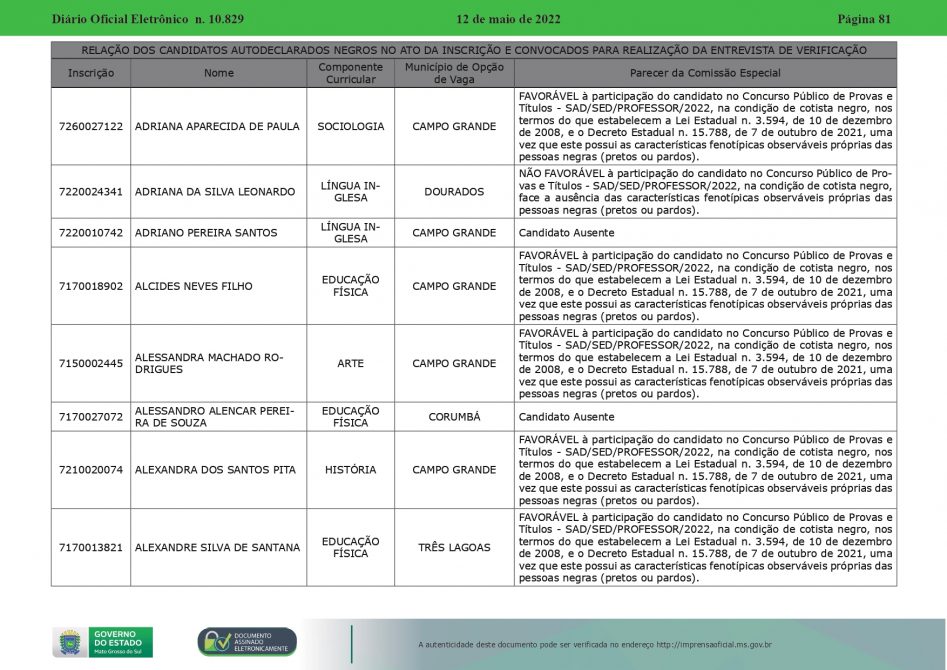
Task: Select inscription number 7260027122
Action: pos(91,127)
